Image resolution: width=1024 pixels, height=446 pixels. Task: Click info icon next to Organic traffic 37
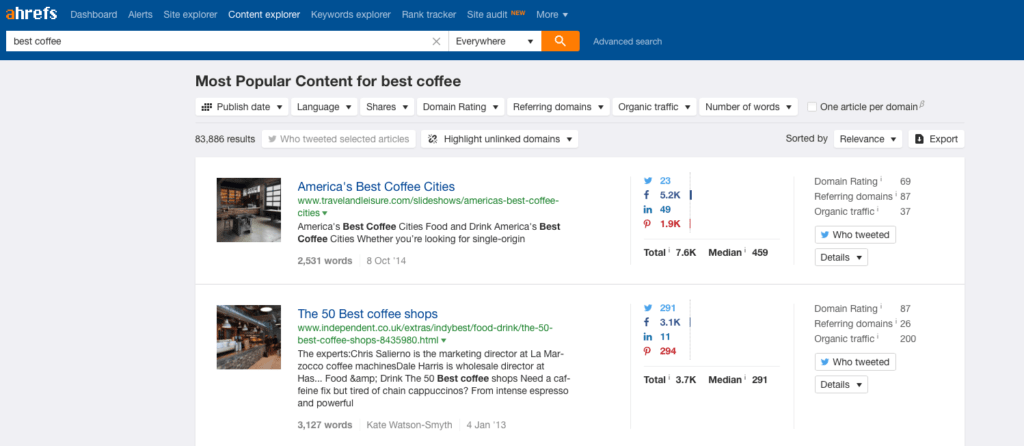point(877,209)
